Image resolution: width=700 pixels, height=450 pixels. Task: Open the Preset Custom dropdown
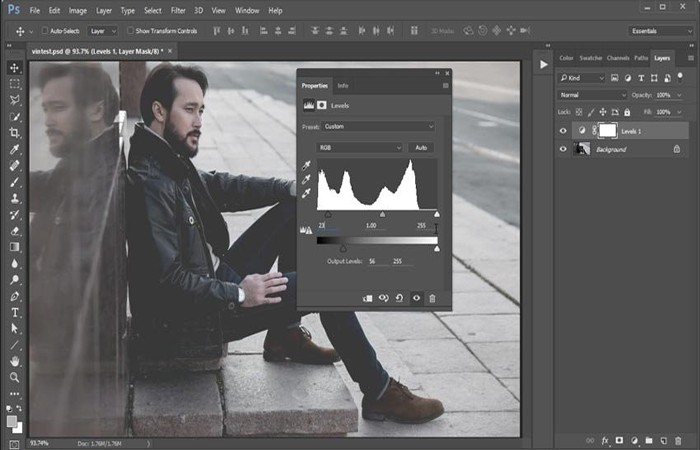point(378,126)
